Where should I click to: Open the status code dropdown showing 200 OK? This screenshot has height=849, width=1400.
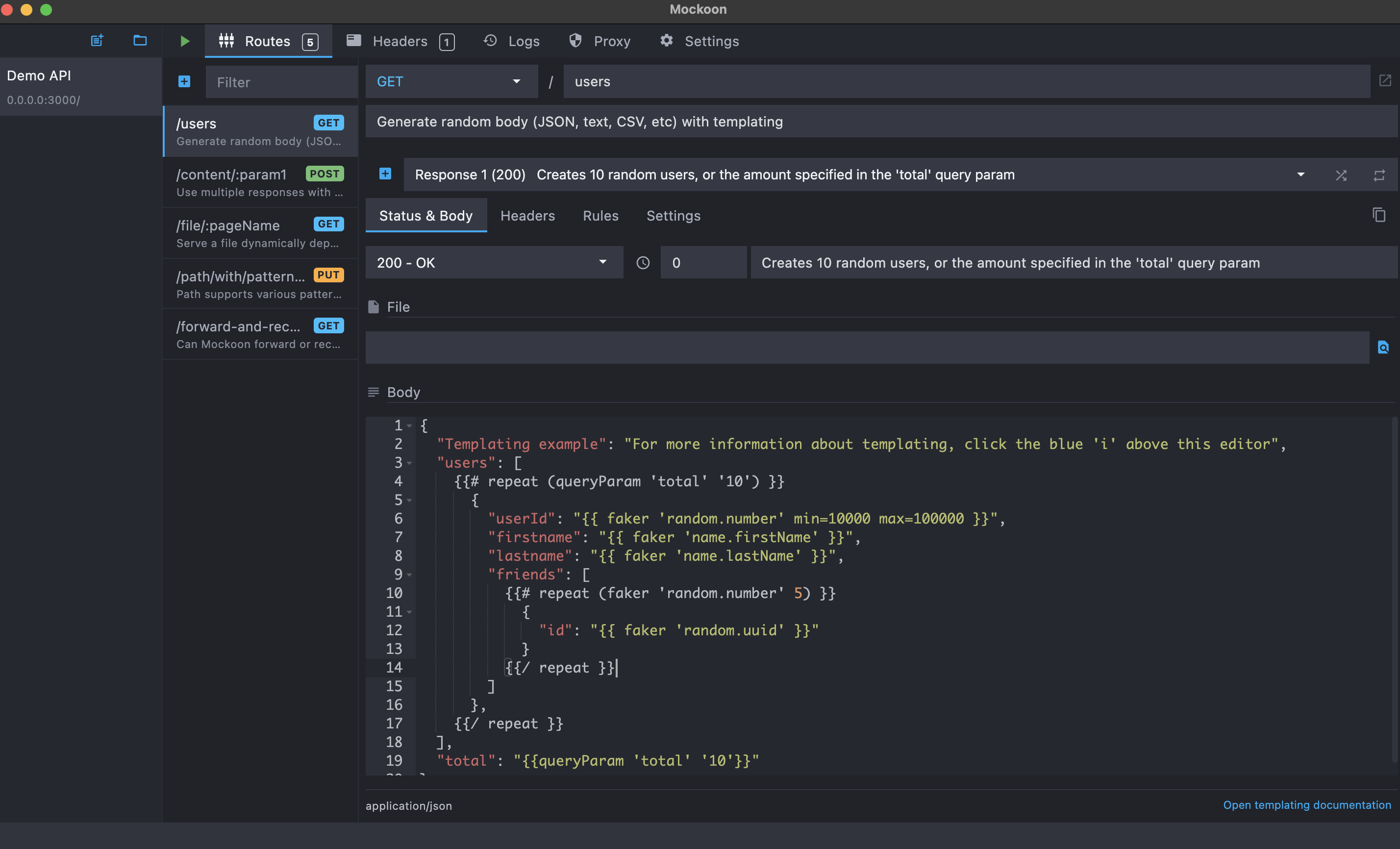coord(494,263)
